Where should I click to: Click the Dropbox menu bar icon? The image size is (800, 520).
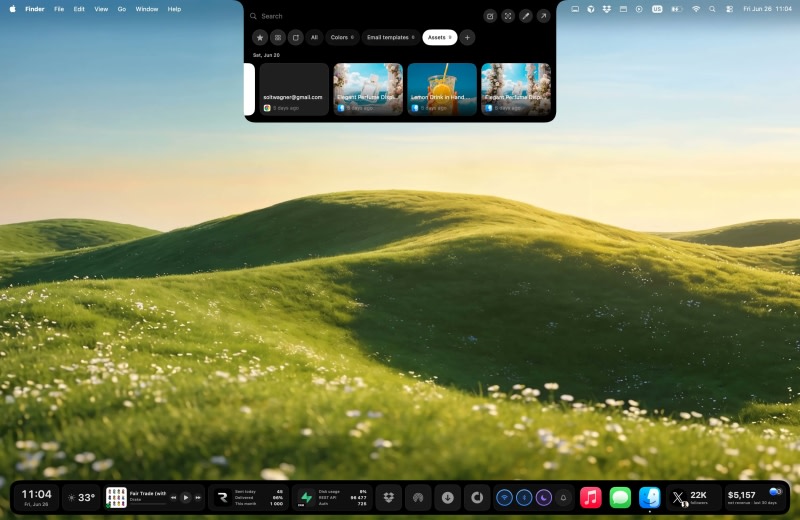(x=607, y=9)
